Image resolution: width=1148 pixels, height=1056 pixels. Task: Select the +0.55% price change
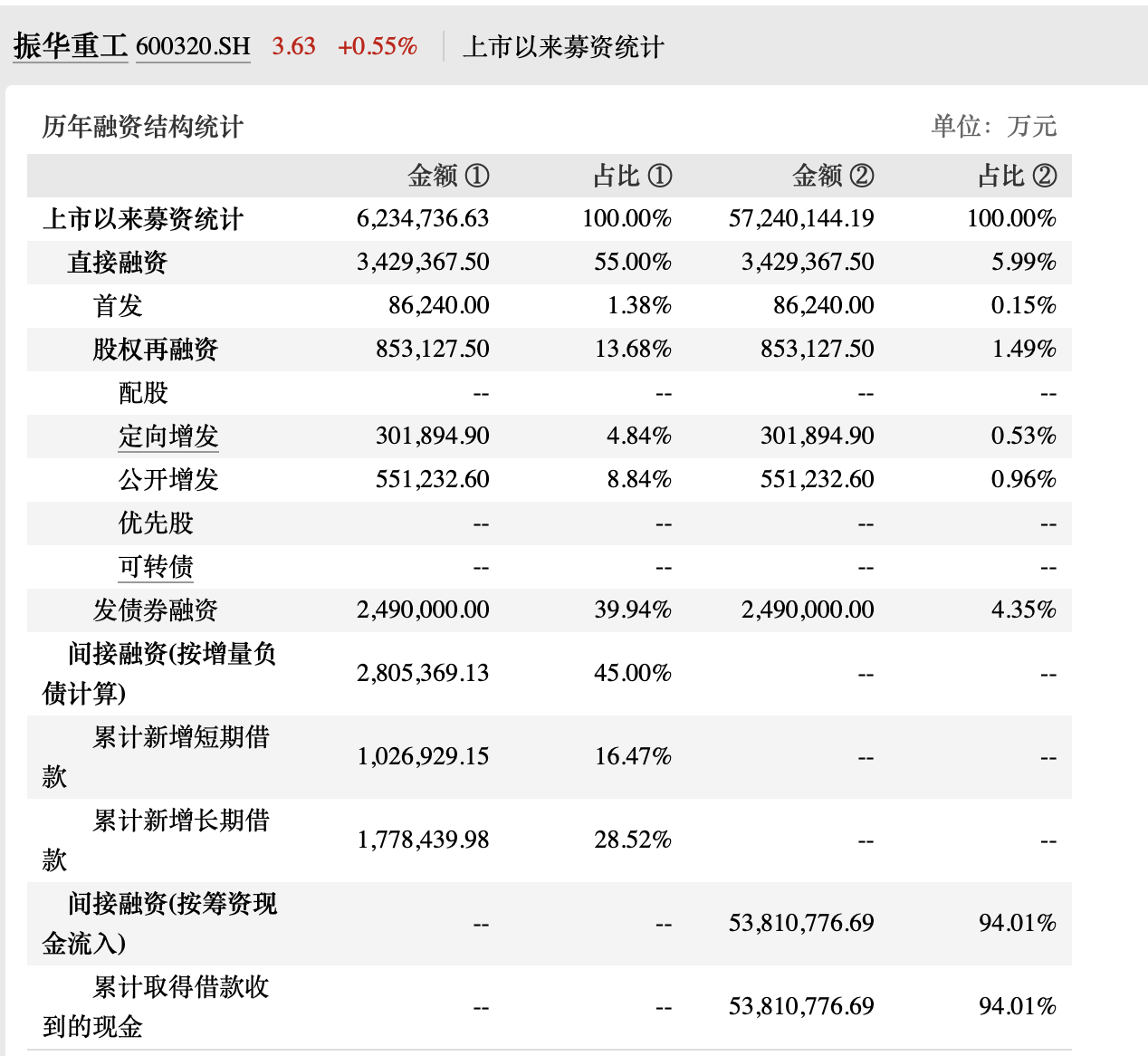[377, 46]
